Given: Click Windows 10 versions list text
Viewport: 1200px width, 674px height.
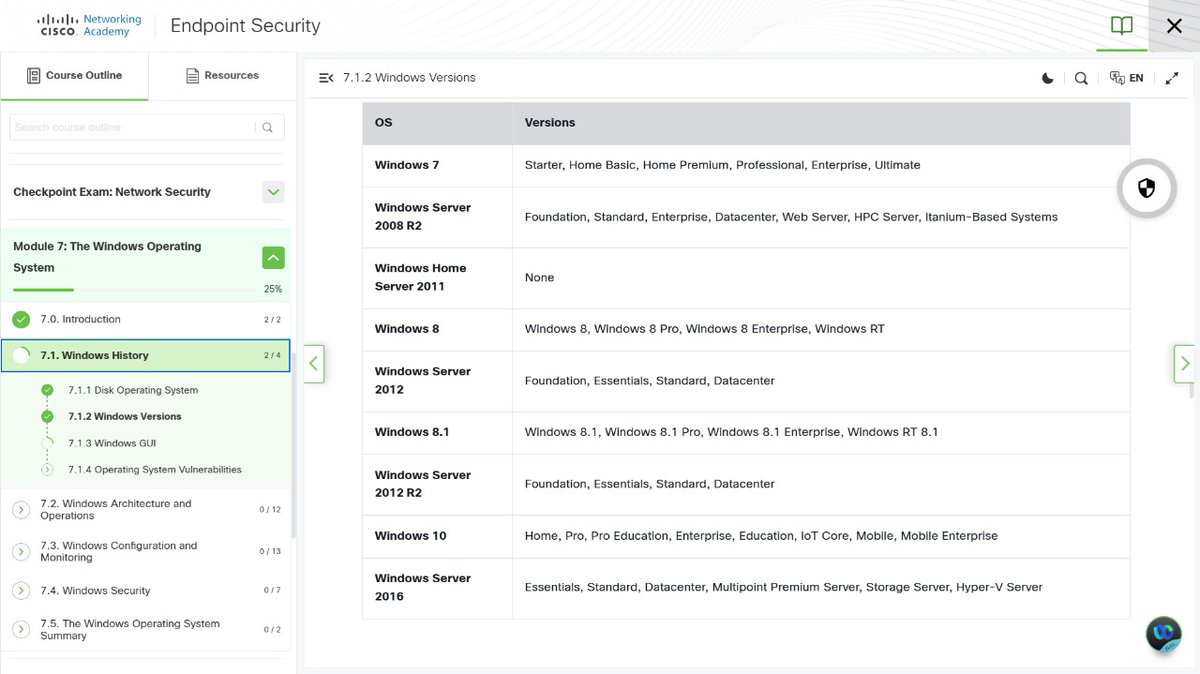Looking at the screenshot, I should (761, 536).
